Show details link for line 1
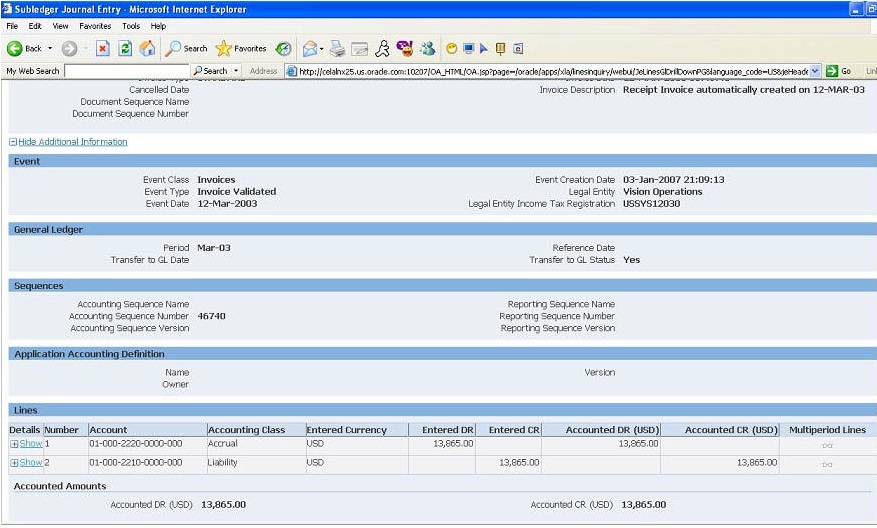The width and height of the screenshot is (877, 528). [x=31, y=444]
